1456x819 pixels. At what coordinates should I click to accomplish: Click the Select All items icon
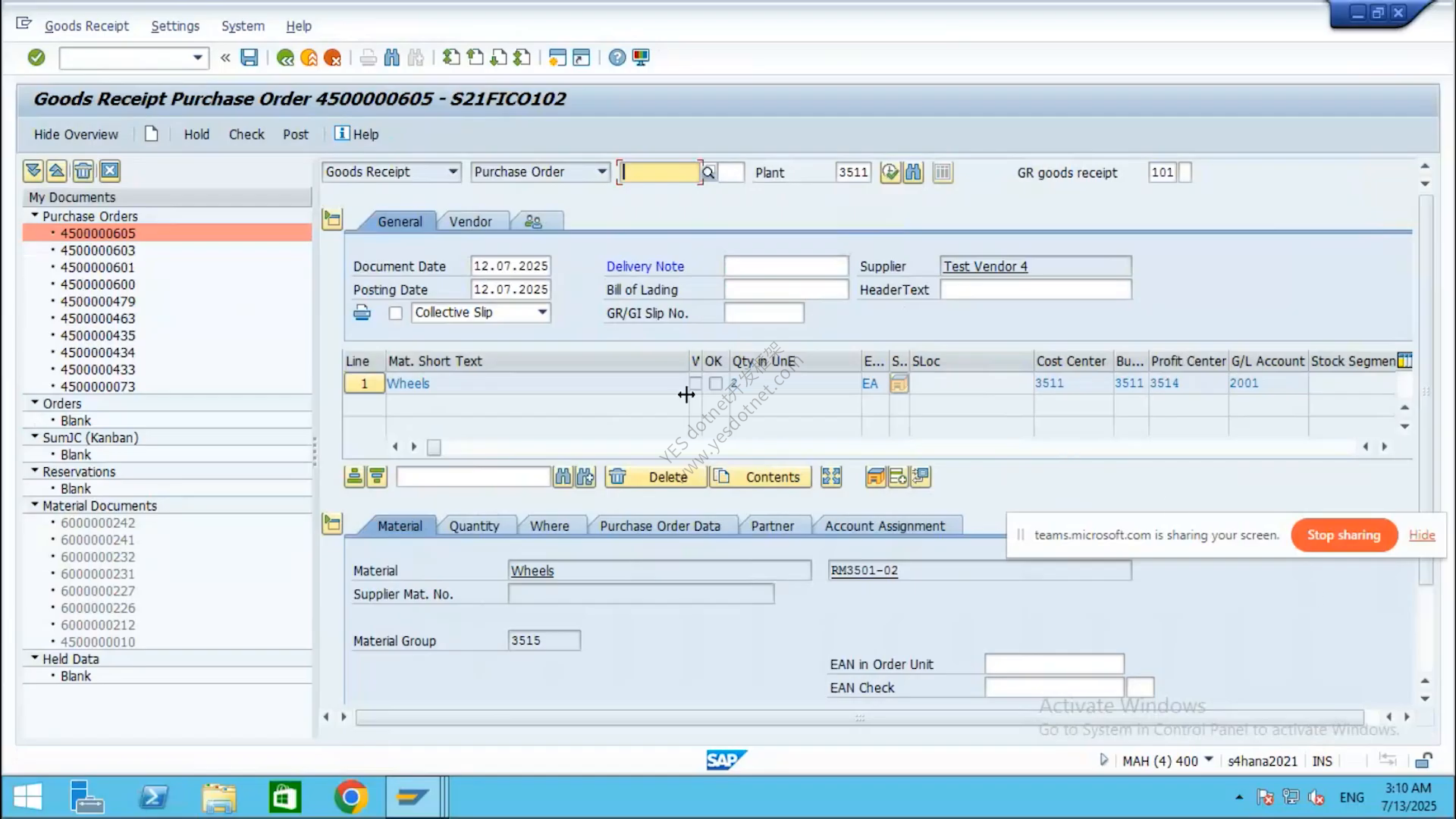point(354,477)
